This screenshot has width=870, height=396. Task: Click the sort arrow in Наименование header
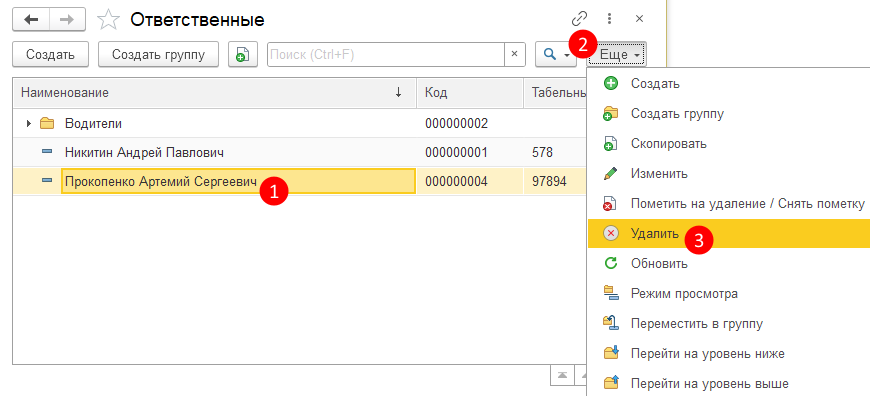[398, 93]
